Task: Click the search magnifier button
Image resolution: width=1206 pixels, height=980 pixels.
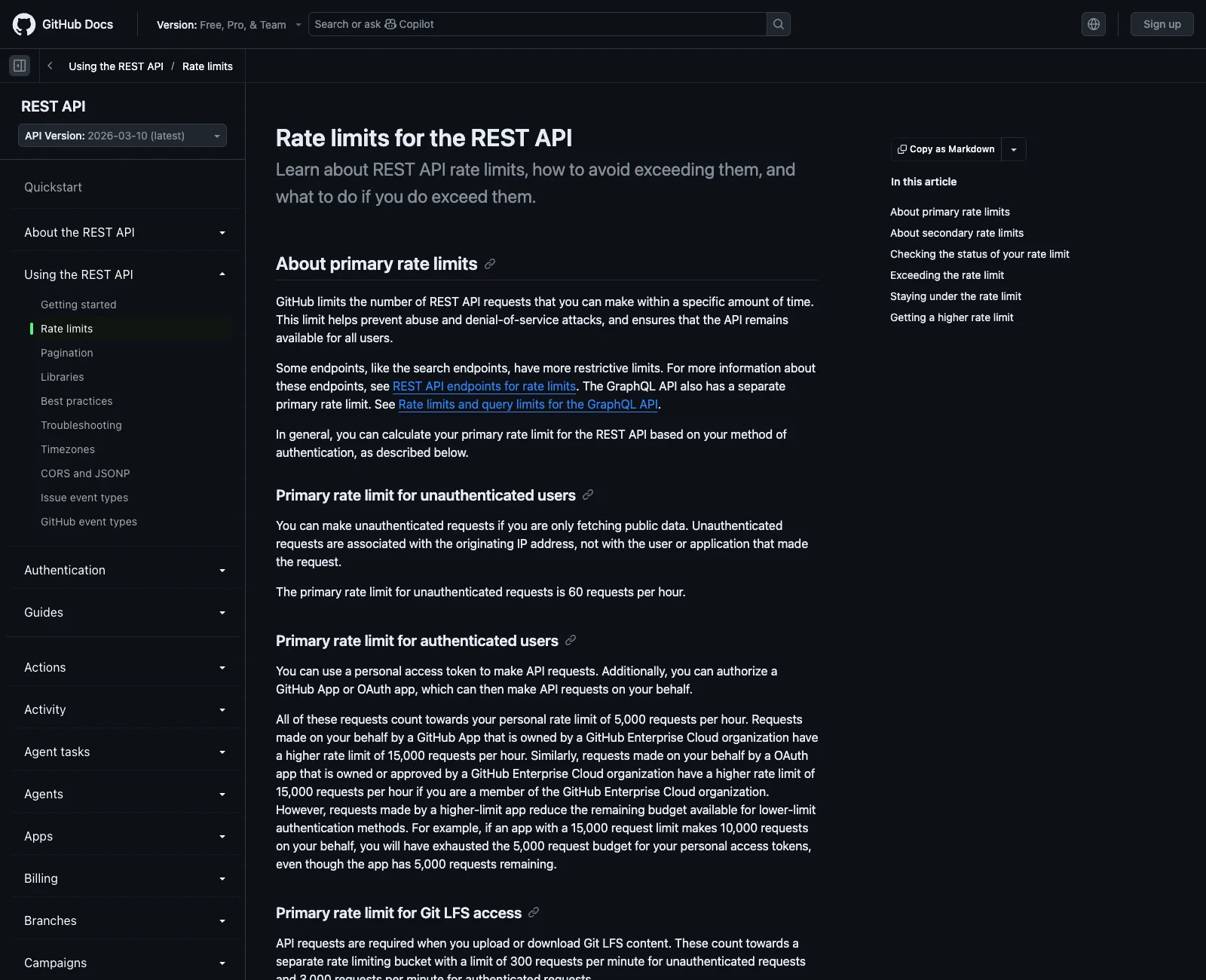Action: pyautogui.click(x=779, y=24)
